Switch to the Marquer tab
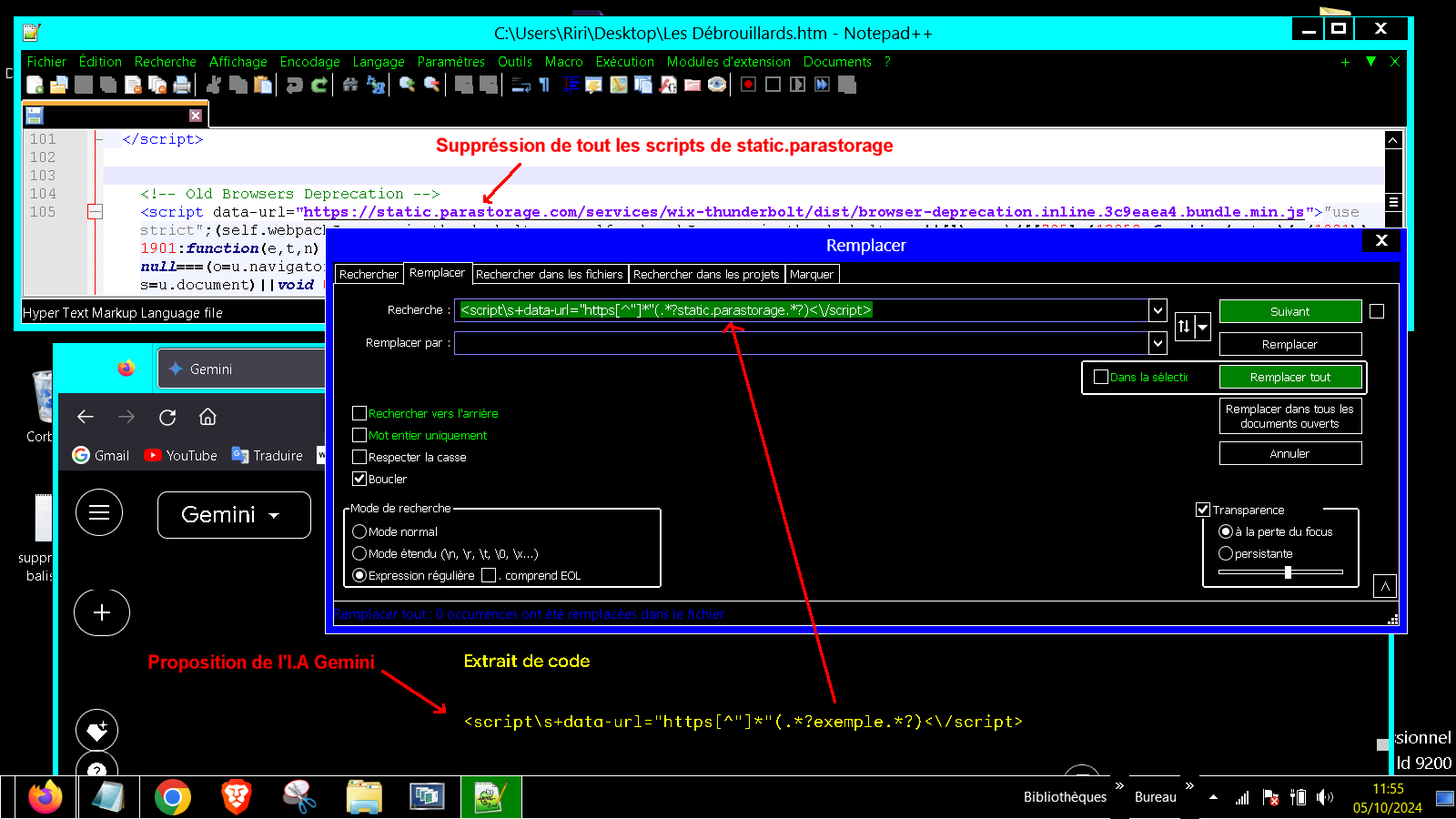 (x=812, y=274)
